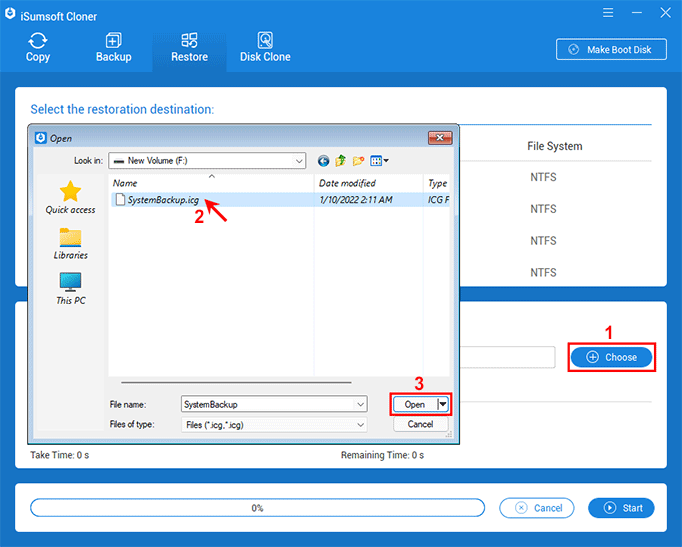Click the 1/10/2022 2:11 AM date cell
682x547 pixels.
pyautogui.click(x=356, y=200)
